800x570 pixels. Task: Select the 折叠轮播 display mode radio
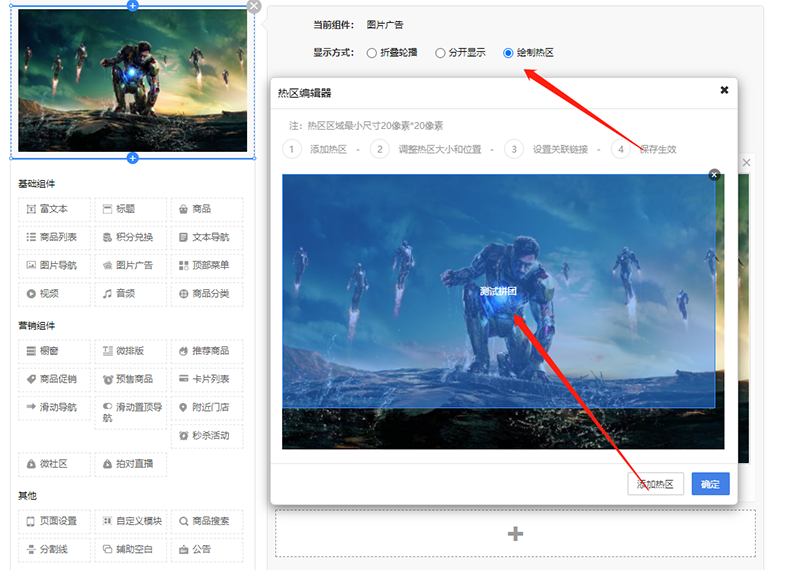coord(371,53)
